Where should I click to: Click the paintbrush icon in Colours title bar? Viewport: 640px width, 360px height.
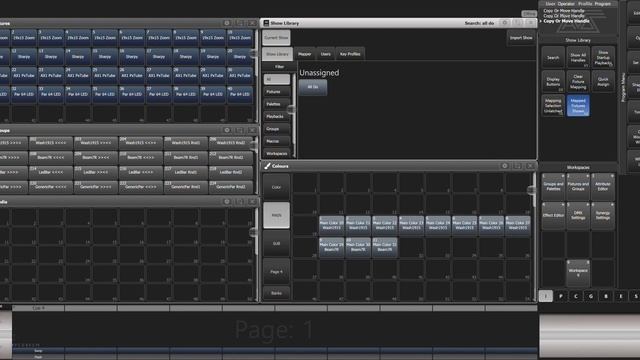point(267,166)
